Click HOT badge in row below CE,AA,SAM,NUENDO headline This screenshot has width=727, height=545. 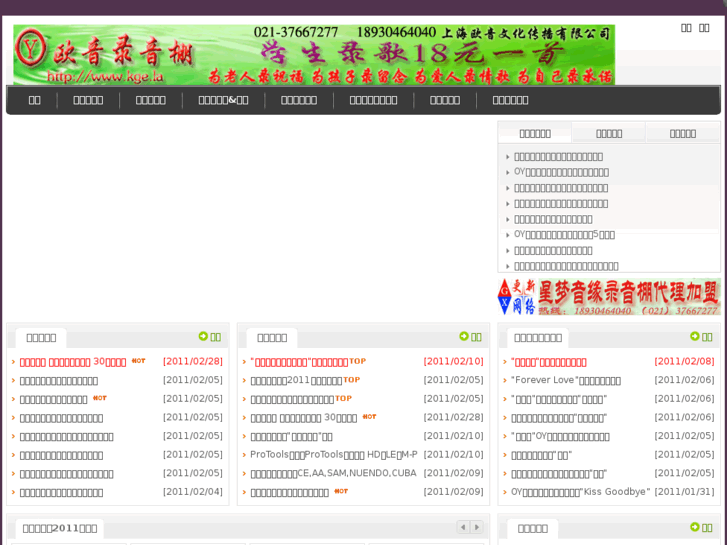(341, 491)
